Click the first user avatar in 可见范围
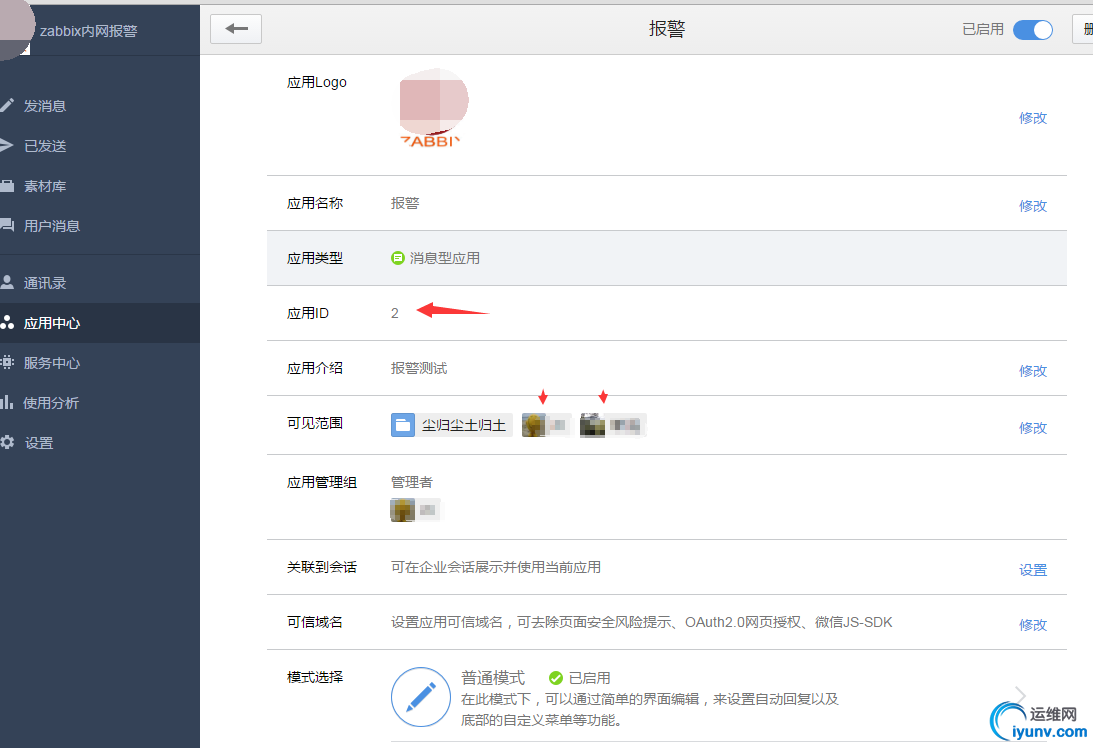This screenshot has width=1093, height=748. point(534,425)
